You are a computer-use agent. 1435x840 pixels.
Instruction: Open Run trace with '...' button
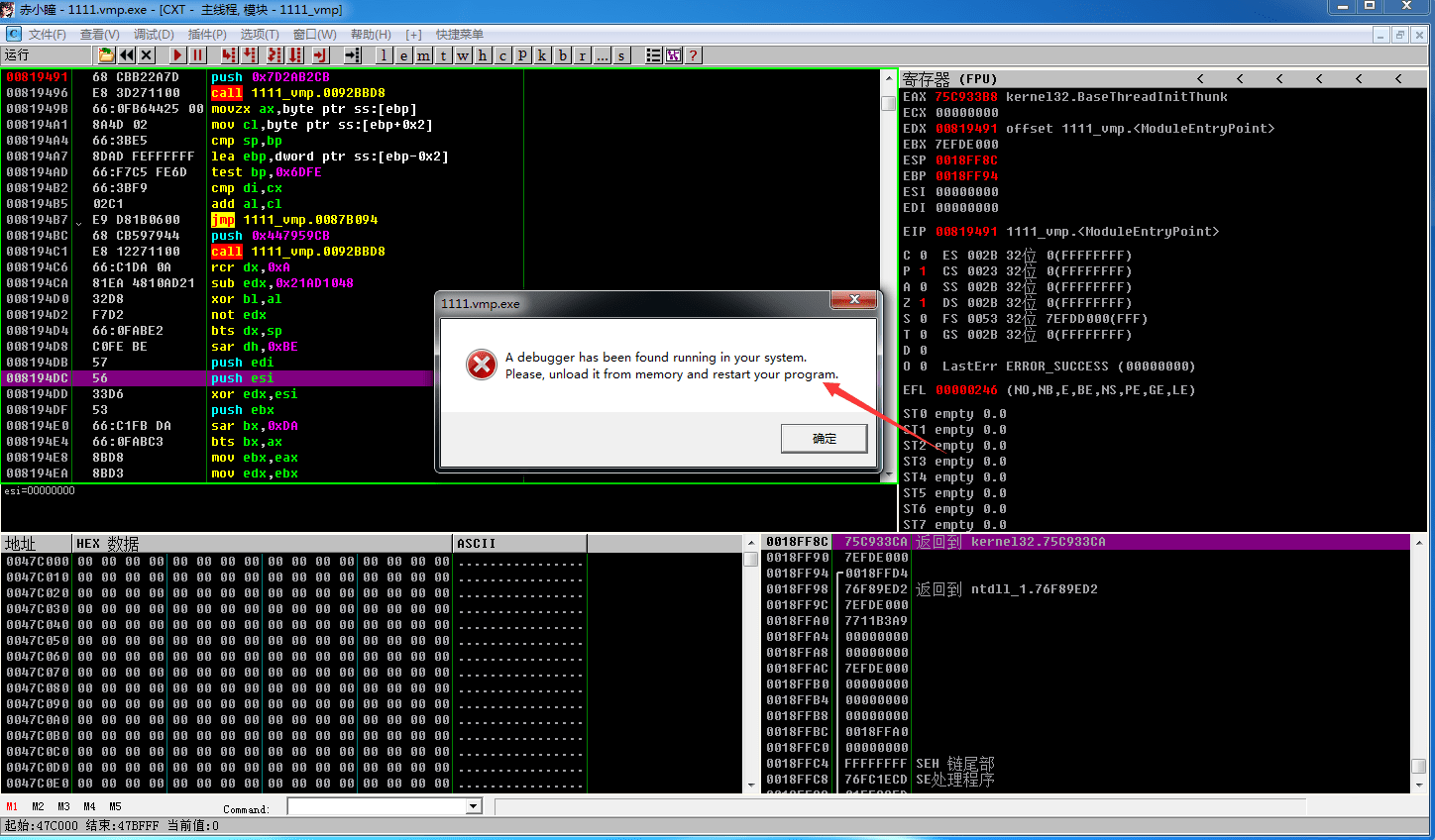(603, 55)
